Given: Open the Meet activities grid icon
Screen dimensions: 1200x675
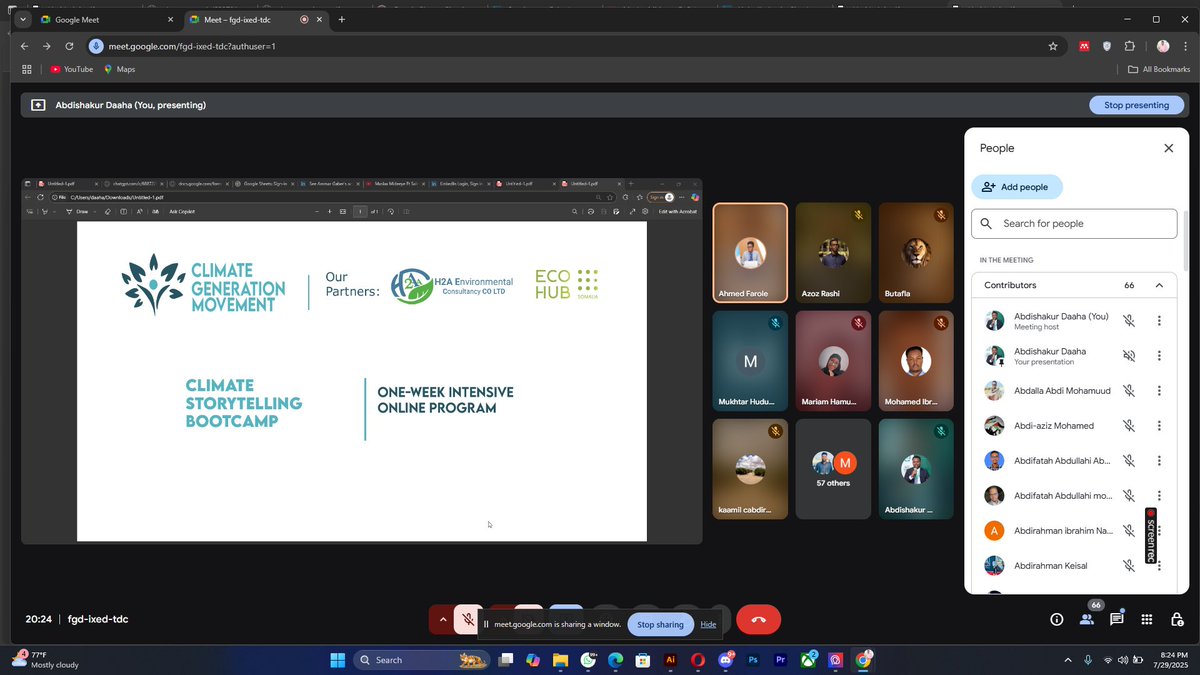Looking at the screenshot, I should click(1147, 619).
